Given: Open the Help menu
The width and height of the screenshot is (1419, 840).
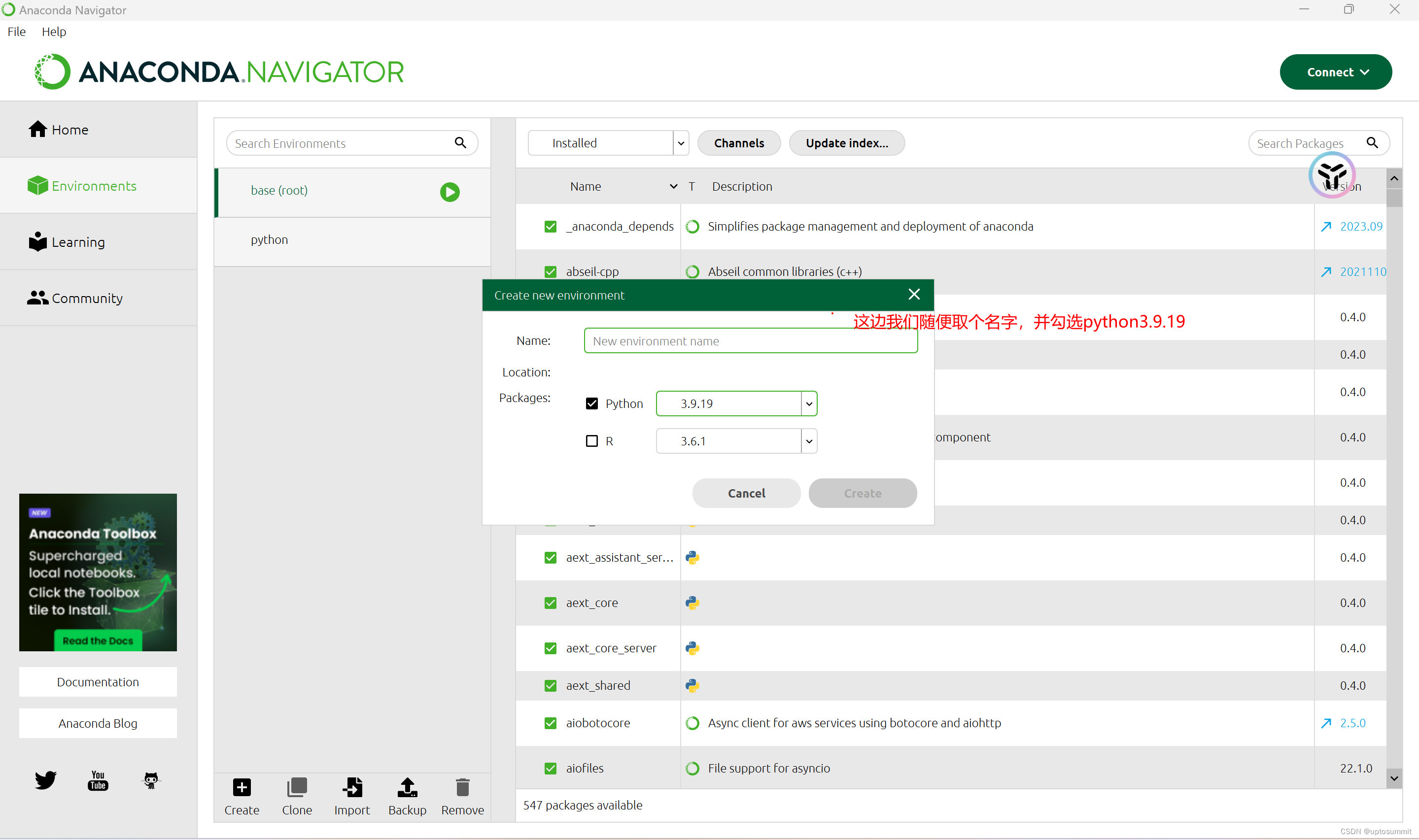Looking at the screenshot, I should pos(54,32).
